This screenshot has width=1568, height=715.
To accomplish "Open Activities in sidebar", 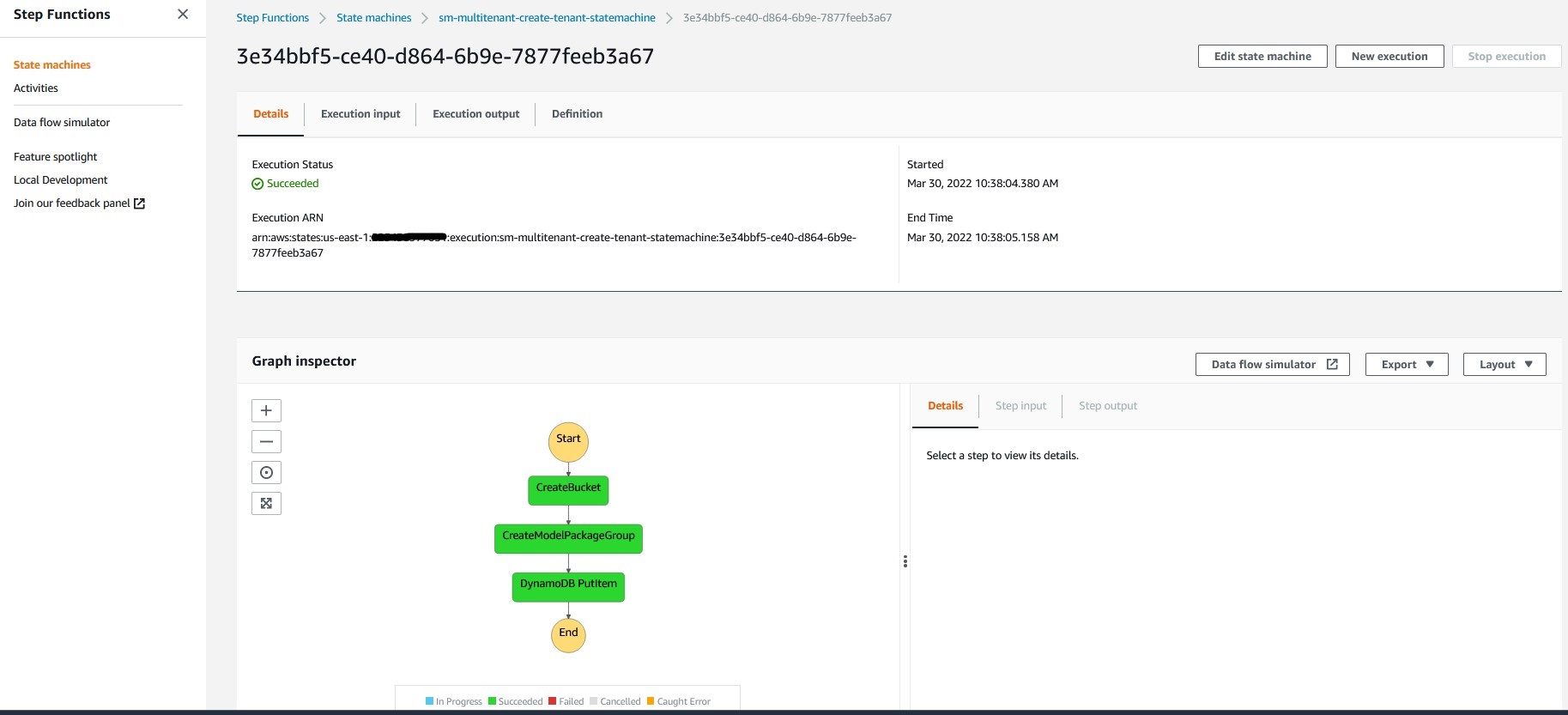I will pyautogui.click(x=36, y=88).
